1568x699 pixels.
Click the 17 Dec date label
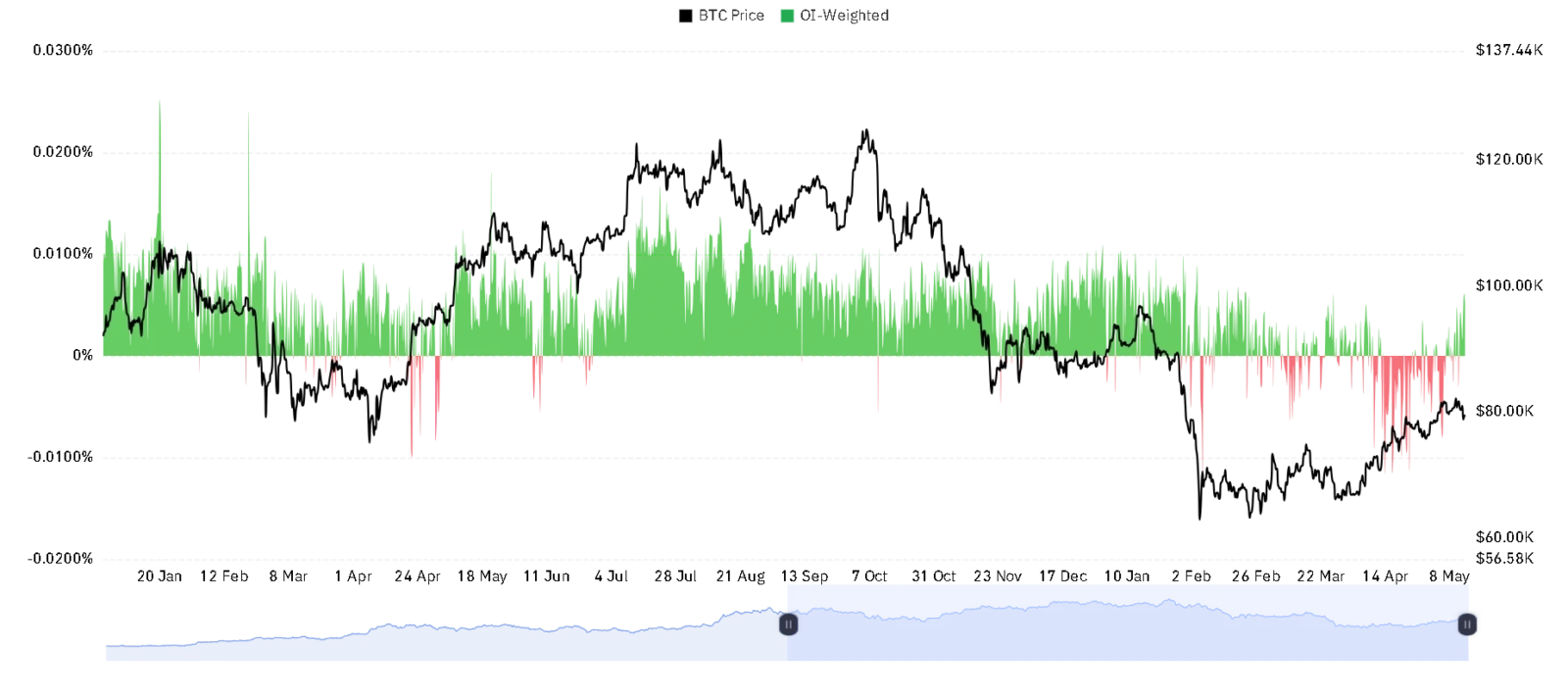(1063, 576)
